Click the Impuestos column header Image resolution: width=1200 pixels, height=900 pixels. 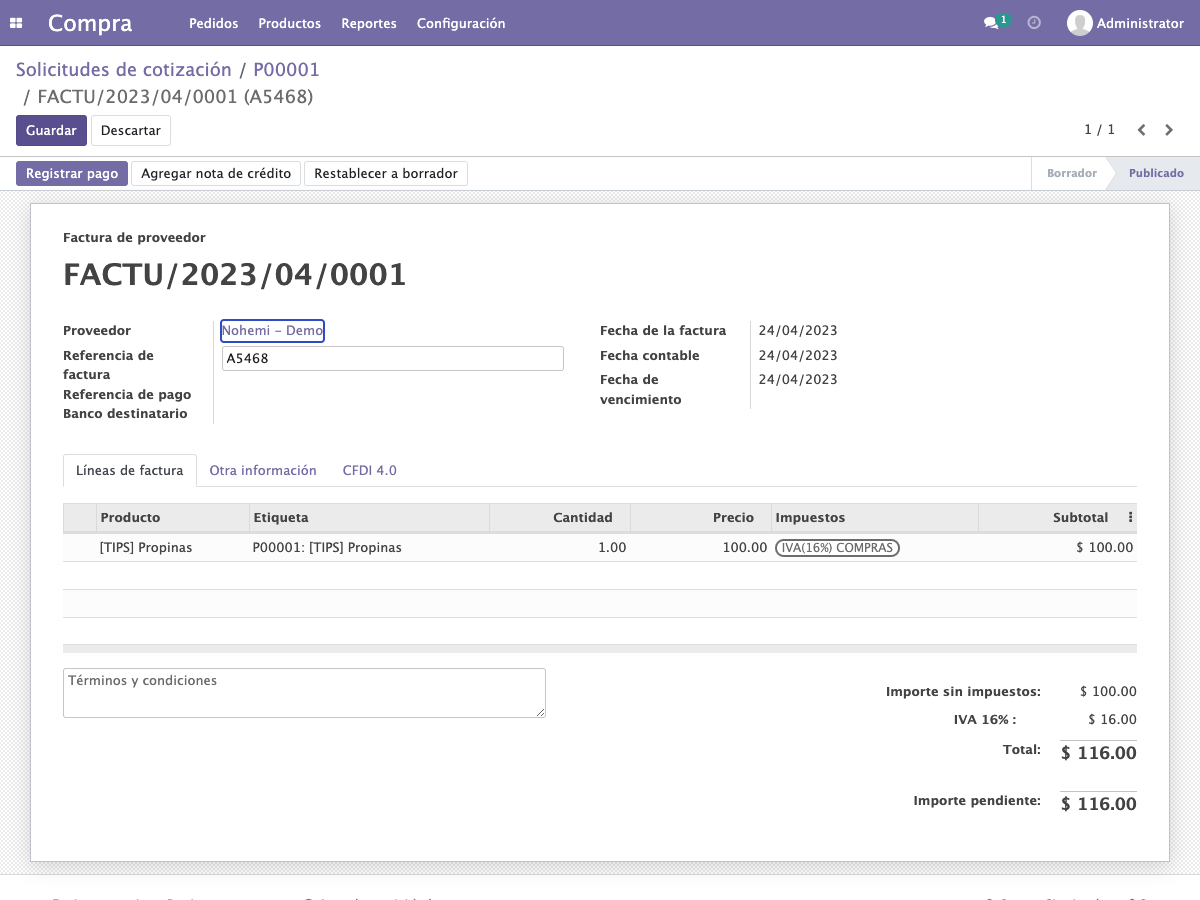pyautogui.click(x=875, y=518)
